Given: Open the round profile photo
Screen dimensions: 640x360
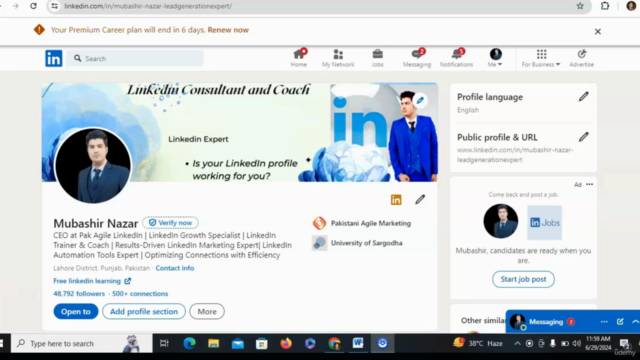Looking at the screenshot, I should point(93,165).
